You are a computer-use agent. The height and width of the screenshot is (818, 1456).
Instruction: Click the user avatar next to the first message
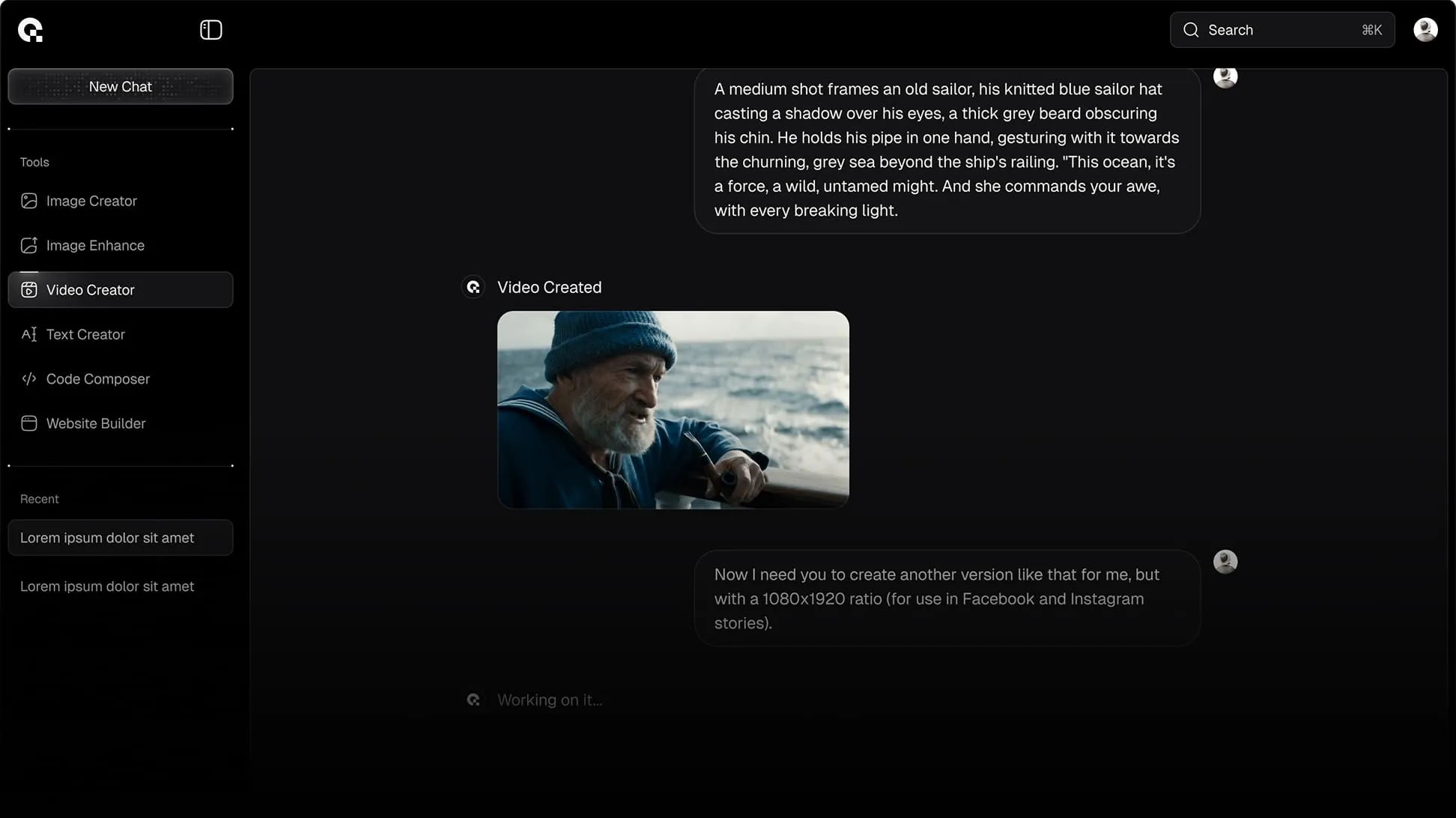tap(1225, 76)
